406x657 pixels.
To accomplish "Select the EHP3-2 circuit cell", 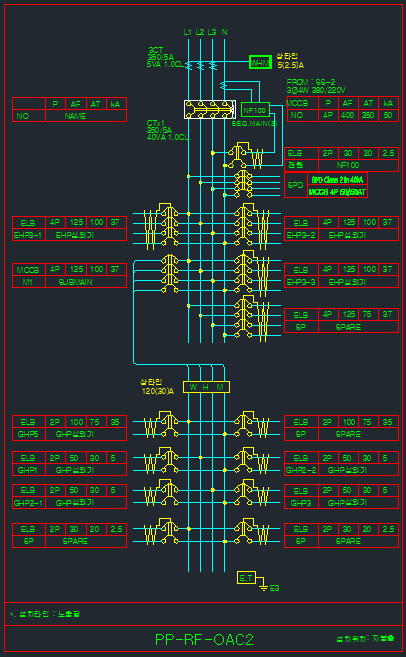I will (x=301, y=235).
